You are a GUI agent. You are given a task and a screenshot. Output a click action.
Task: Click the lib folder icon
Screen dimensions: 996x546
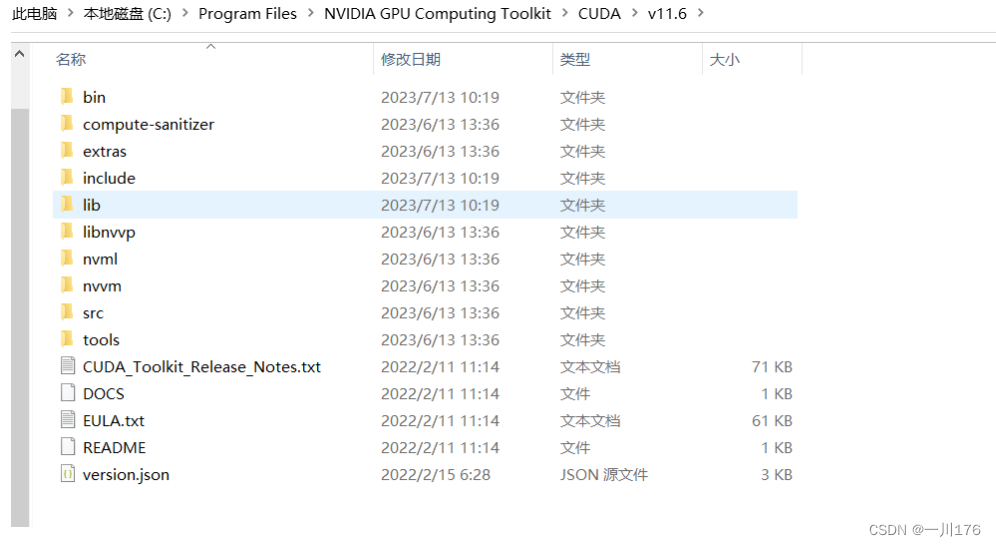(x=67, y=204)
